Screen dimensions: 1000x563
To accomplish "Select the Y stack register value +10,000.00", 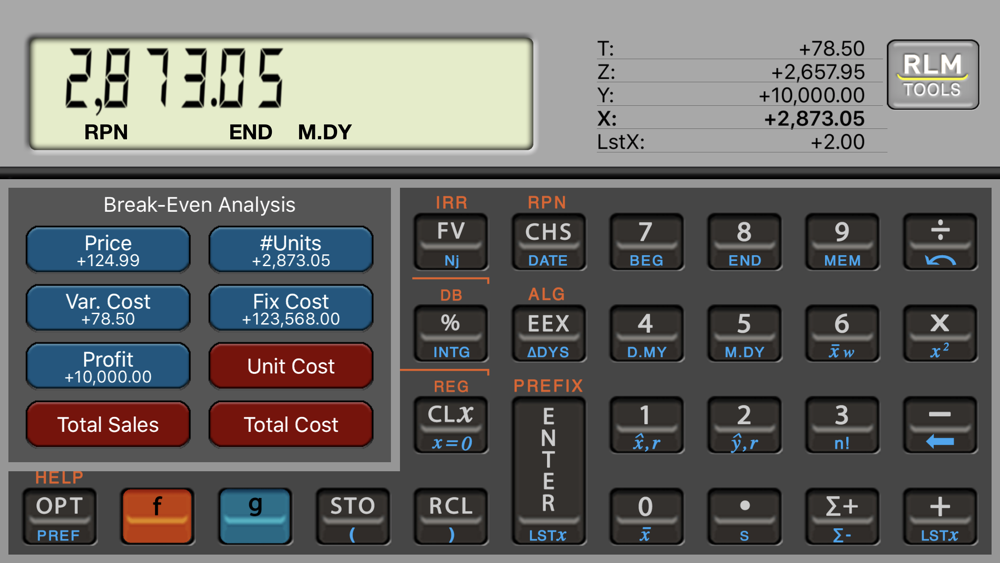I will click(811, 95).
